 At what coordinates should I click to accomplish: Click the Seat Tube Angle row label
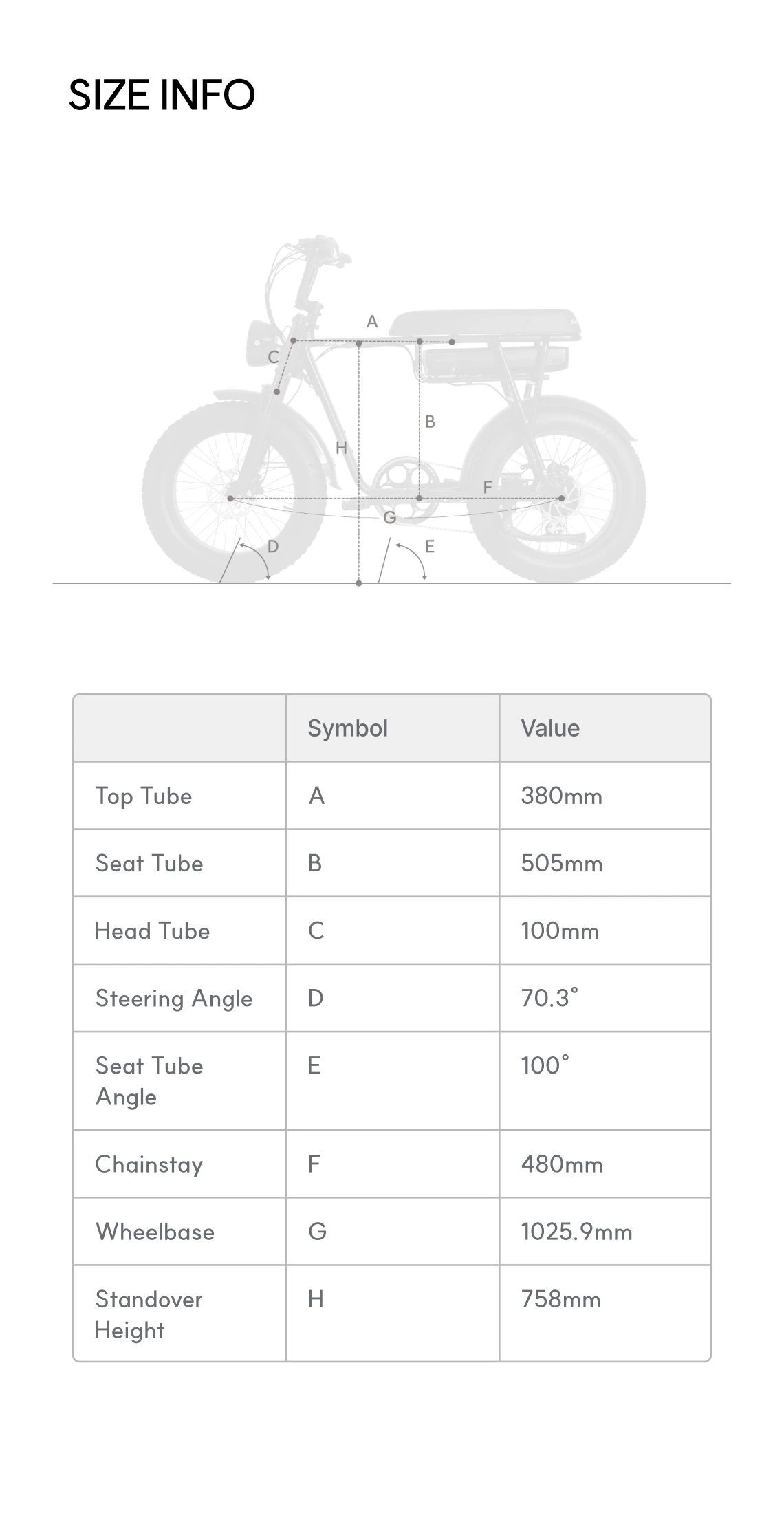(149, 1080)
